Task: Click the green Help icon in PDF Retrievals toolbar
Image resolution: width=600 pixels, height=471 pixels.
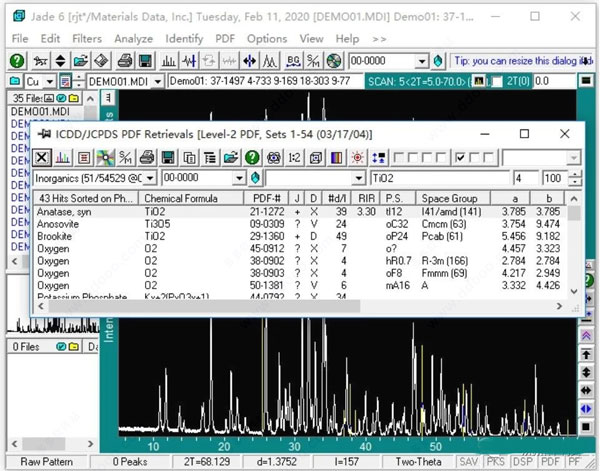Action: click(252, 157)
